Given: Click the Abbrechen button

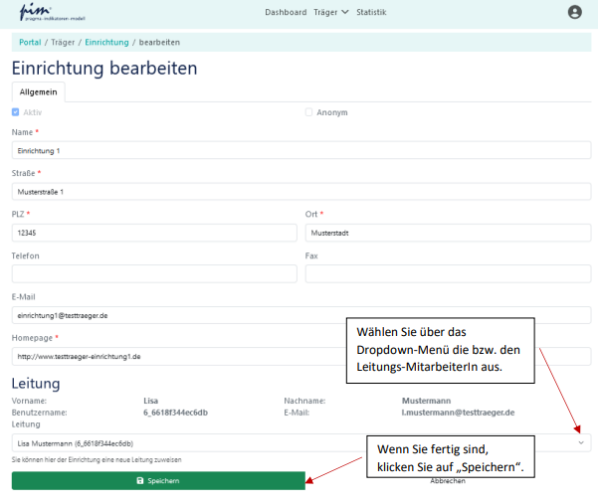Looking at the screenshot, I should tap(447, 481).
